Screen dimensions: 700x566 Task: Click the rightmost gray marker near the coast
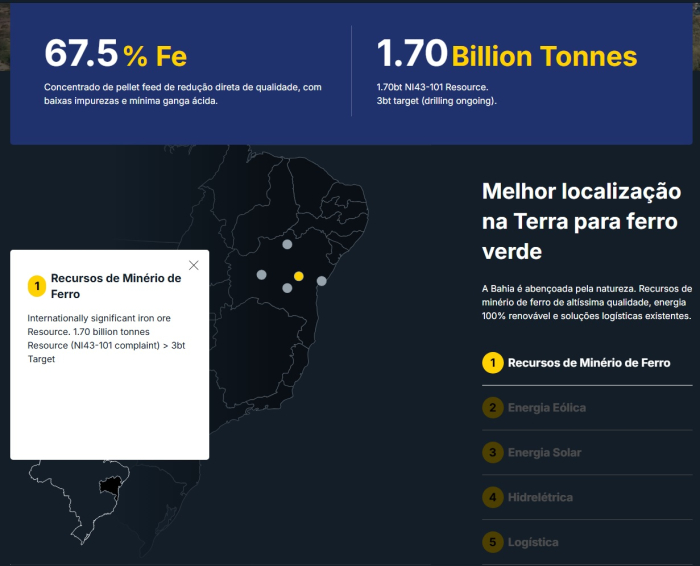click(x=322, y=281)
